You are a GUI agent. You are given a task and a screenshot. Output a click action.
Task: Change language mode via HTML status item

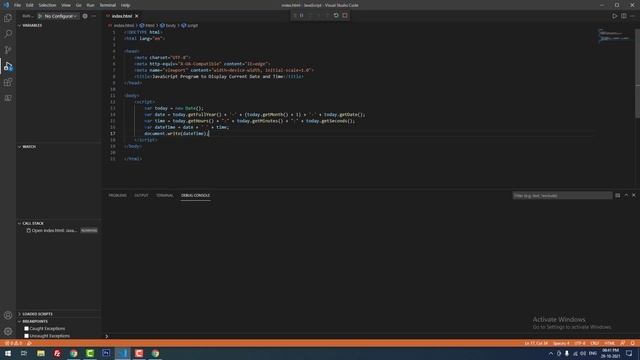610,343
